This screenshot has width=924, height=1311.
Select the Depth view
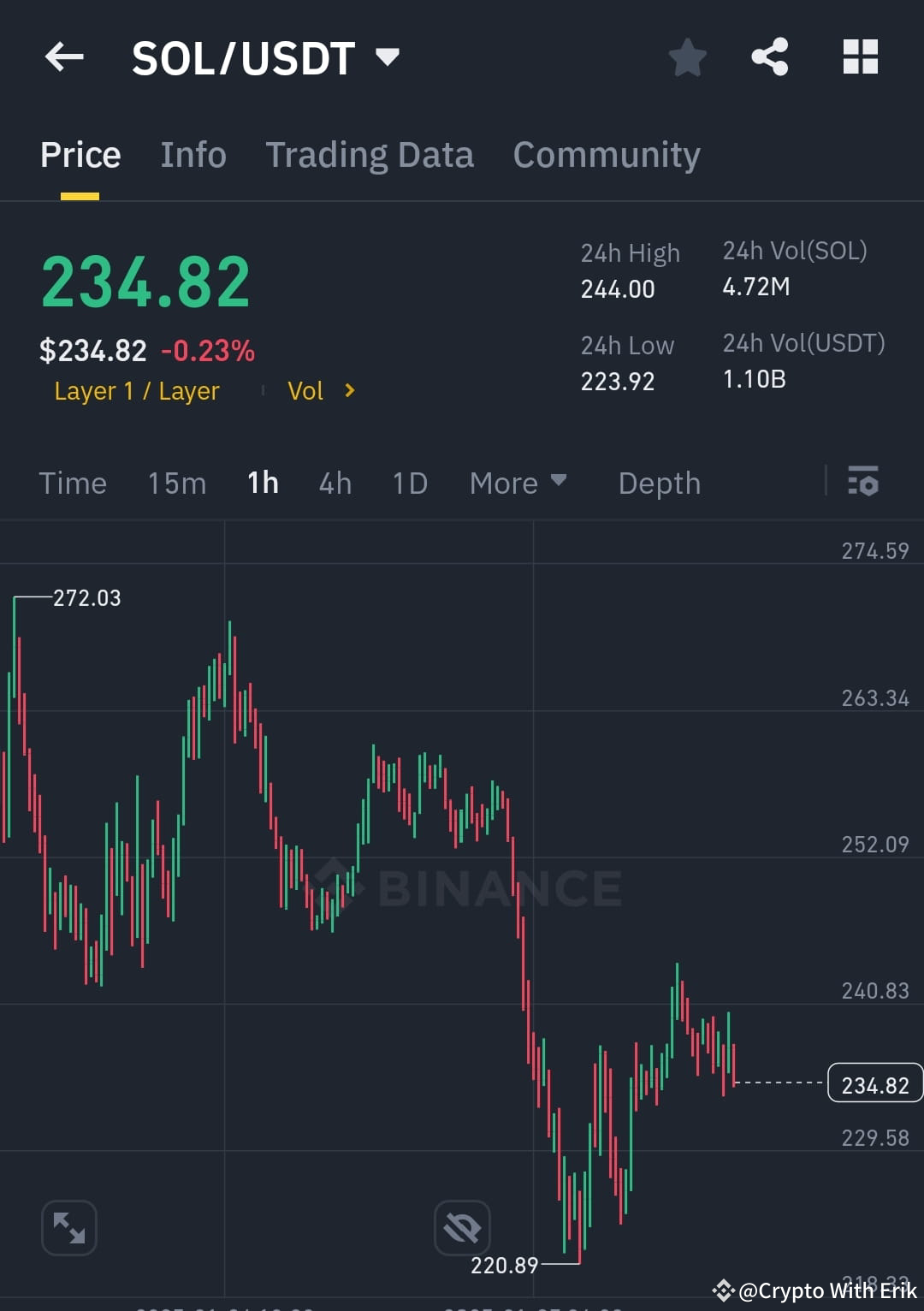click(x=659, y=483)
